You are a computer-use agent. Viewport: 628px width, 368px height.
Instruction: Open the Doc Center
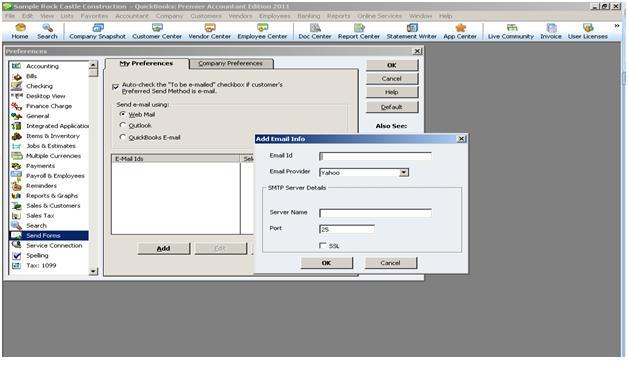(x=315, y=31)
